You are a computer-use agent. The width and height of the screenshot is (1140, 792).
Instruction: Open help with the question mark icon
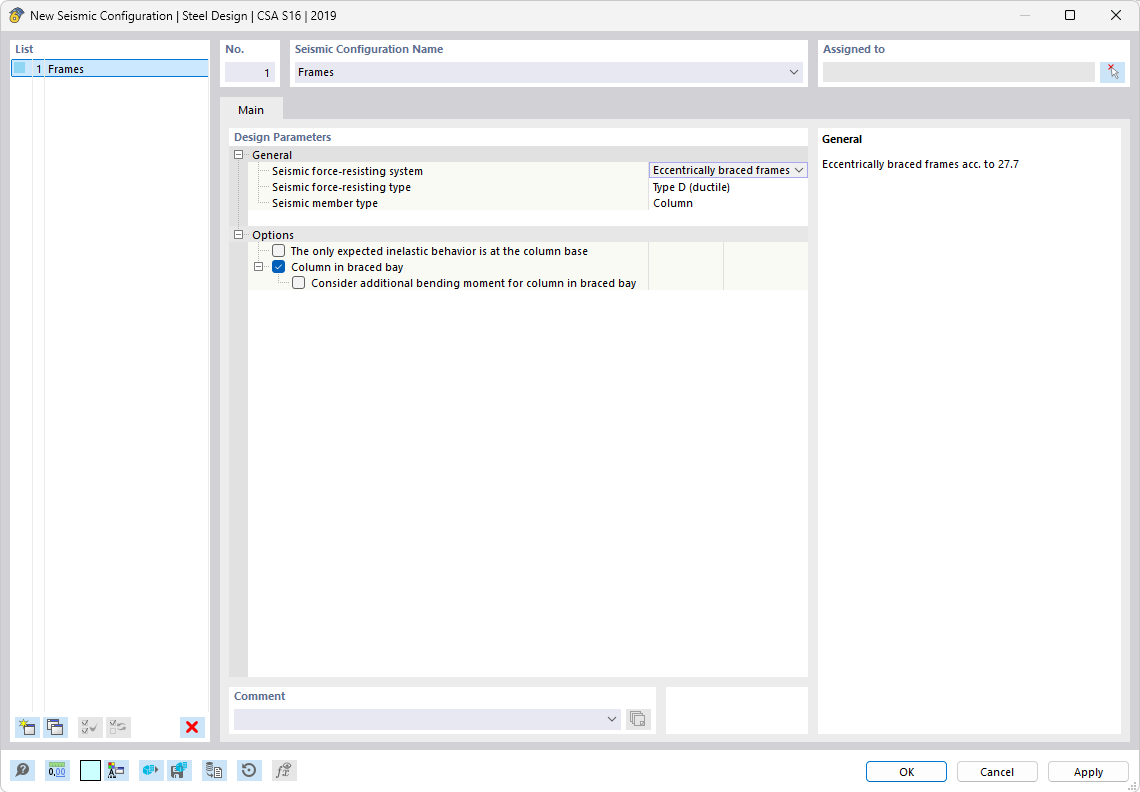tap(22, 770)
